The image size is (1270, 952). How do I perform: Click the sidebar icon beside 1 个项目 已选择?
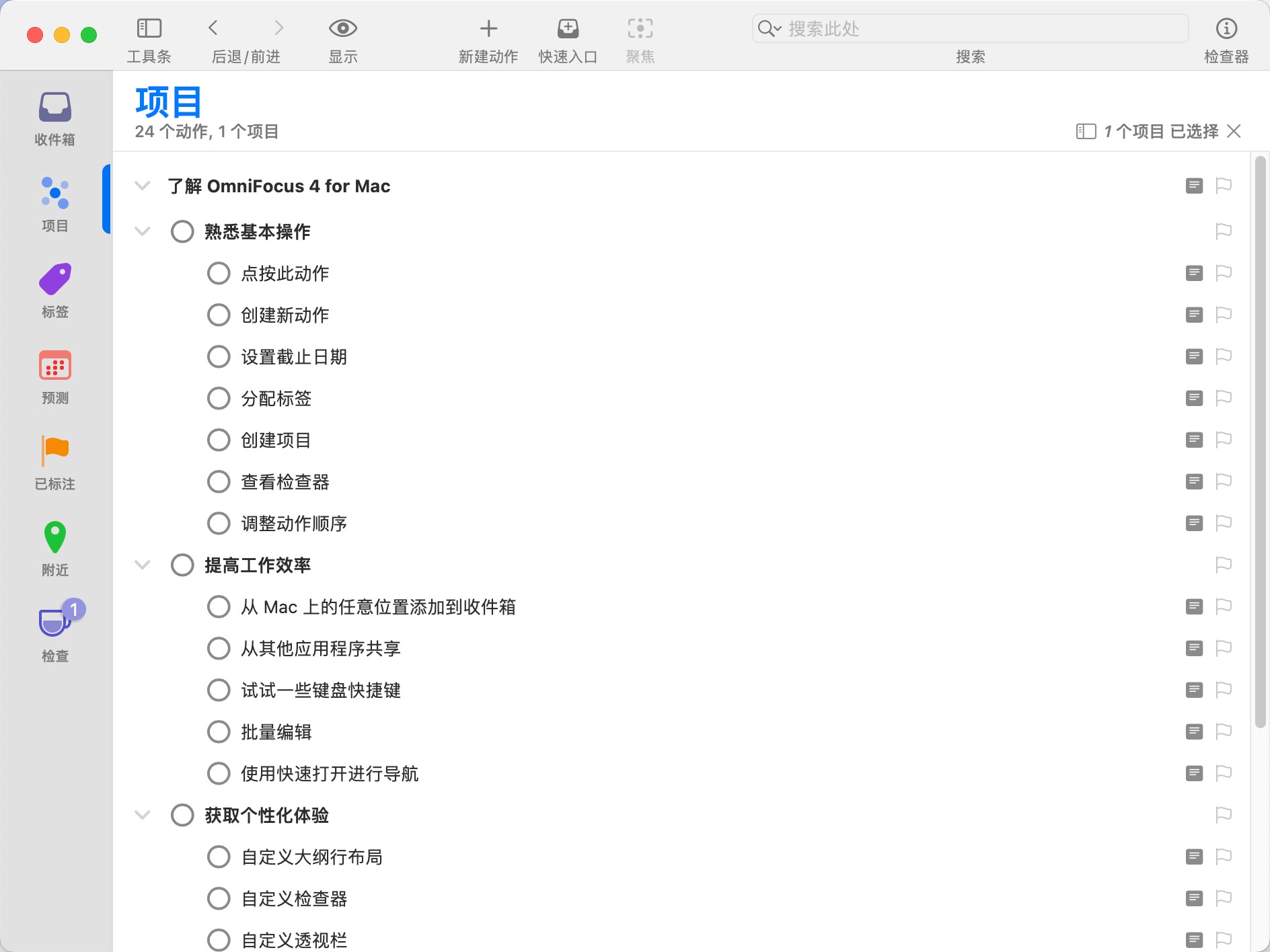[1086, 131]
